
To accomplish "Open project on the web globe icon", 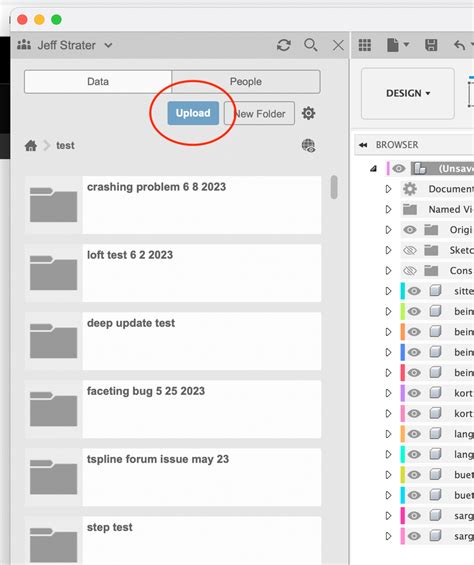I will click(x=308, y=146).
